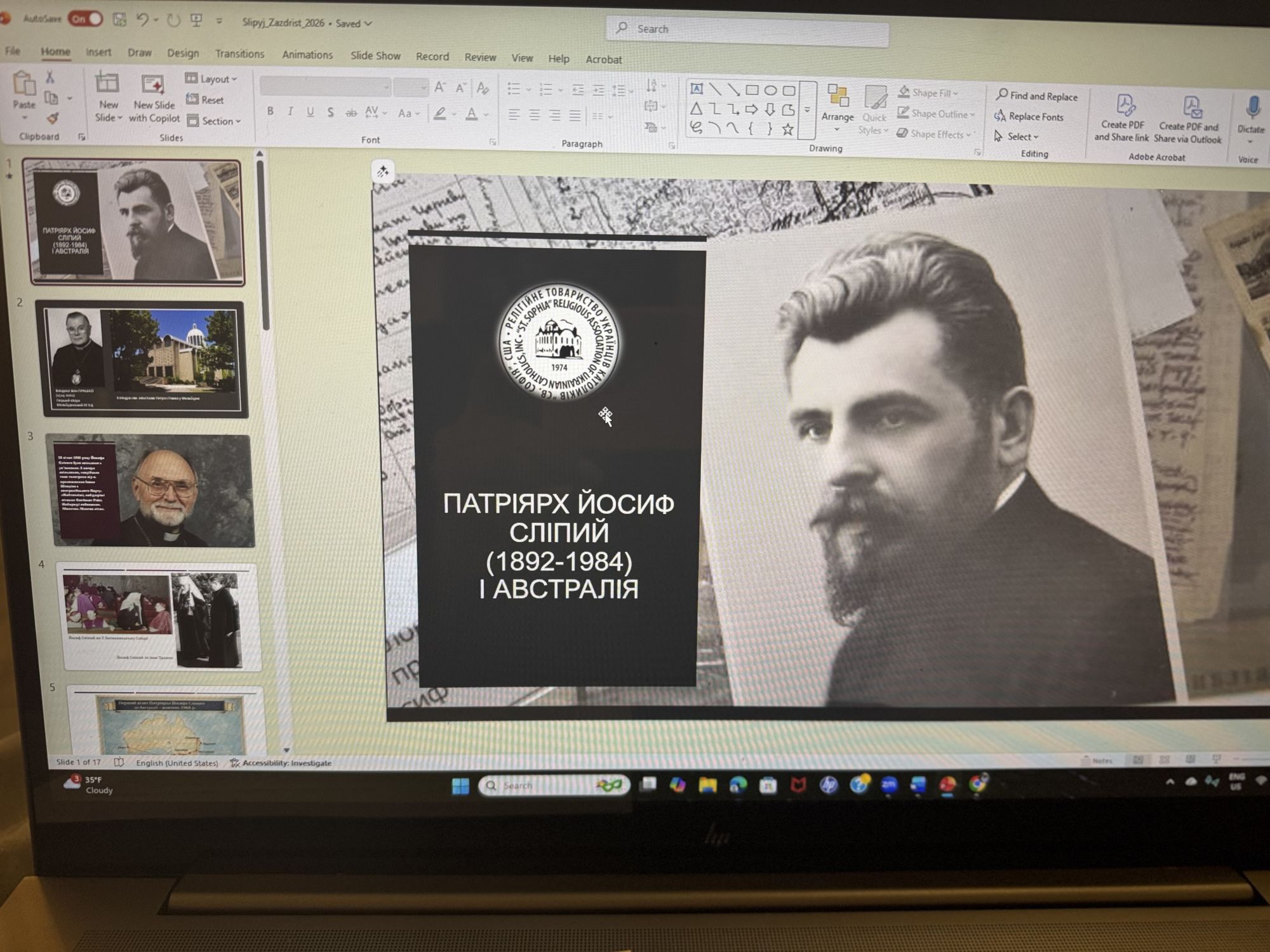This screenshot has width=1270, height=952.
Task: Select the star shape in shapes gallery
Action: click(787, 129)
